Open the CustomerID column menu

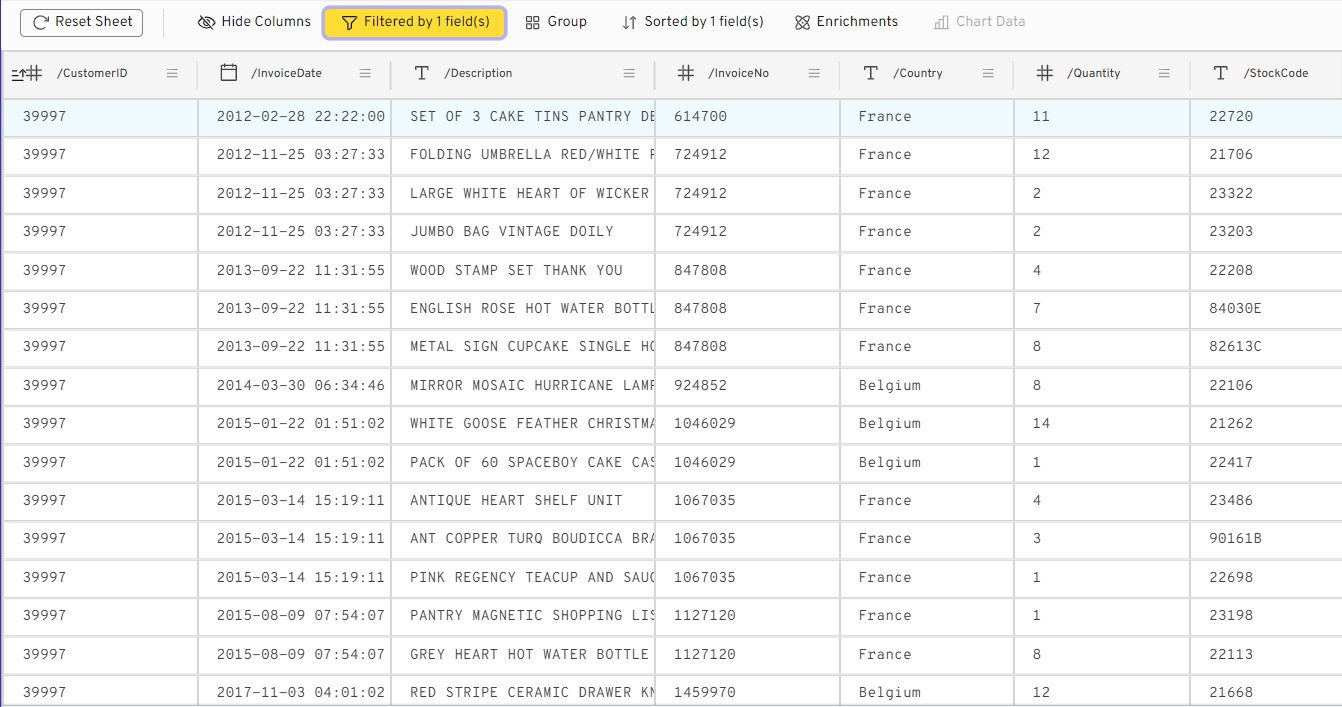(x=172, y=72)
